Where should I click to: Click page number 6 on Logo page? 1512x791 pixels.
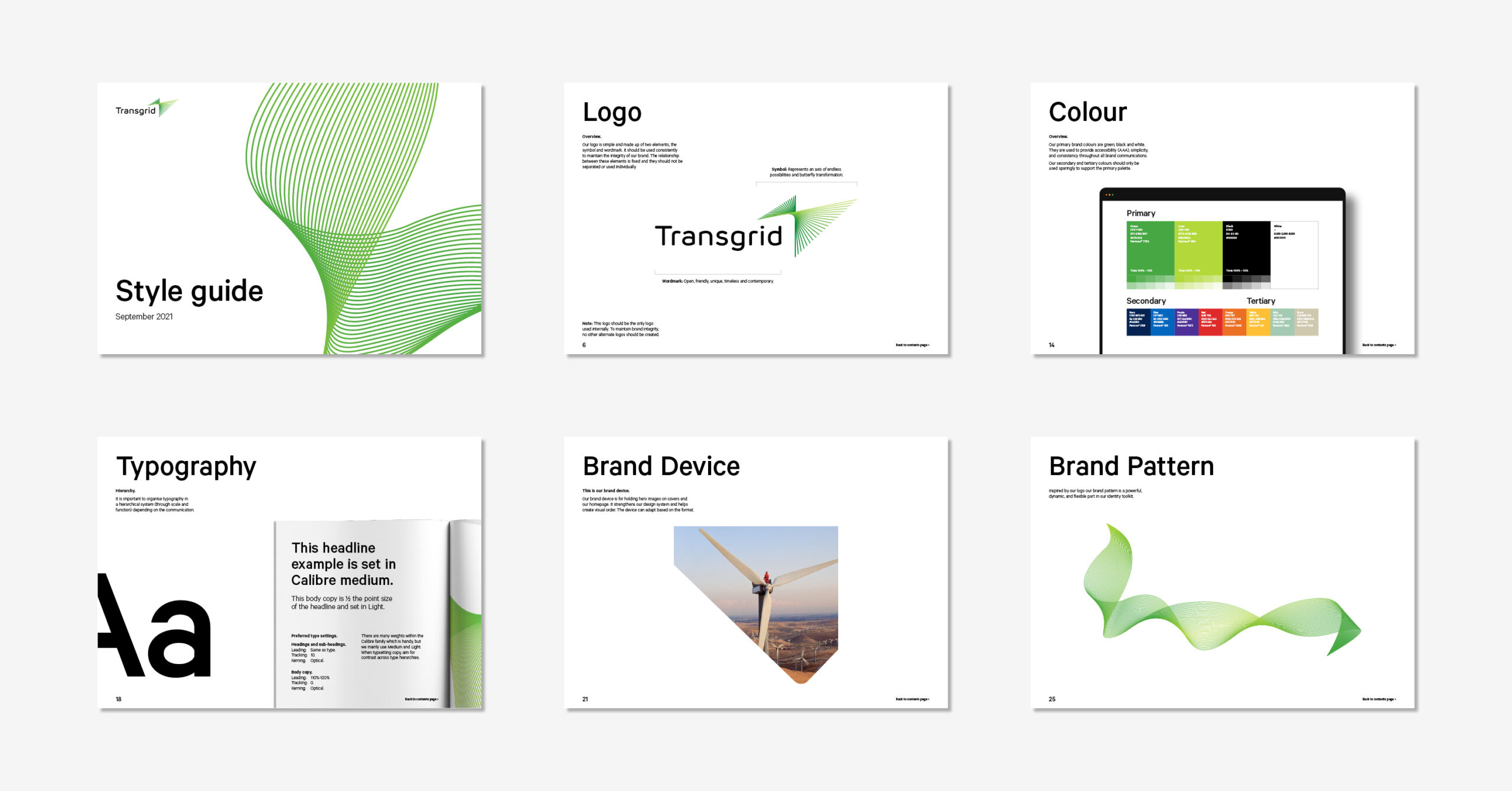click(x=584, y=345)
